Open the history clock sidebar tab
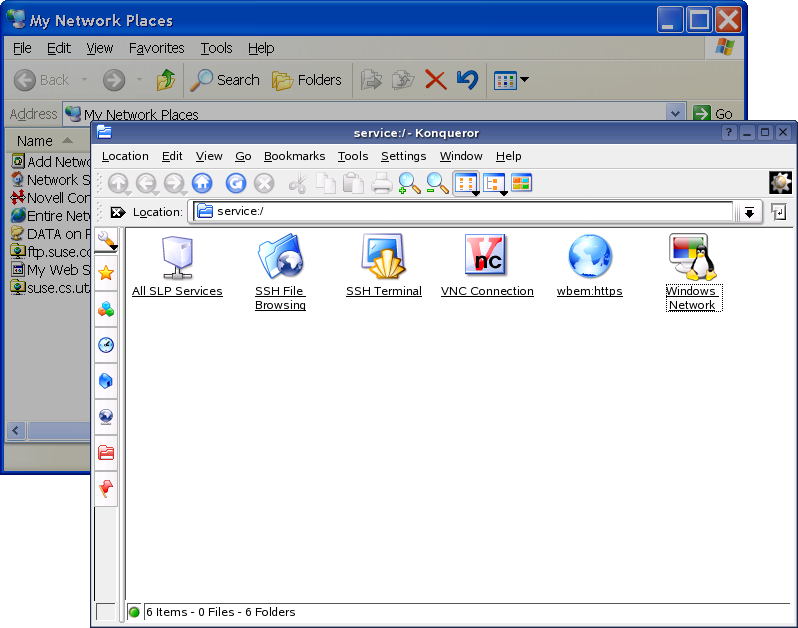The width and height of the screenshot is (798, 628). [x=106, y=345]
